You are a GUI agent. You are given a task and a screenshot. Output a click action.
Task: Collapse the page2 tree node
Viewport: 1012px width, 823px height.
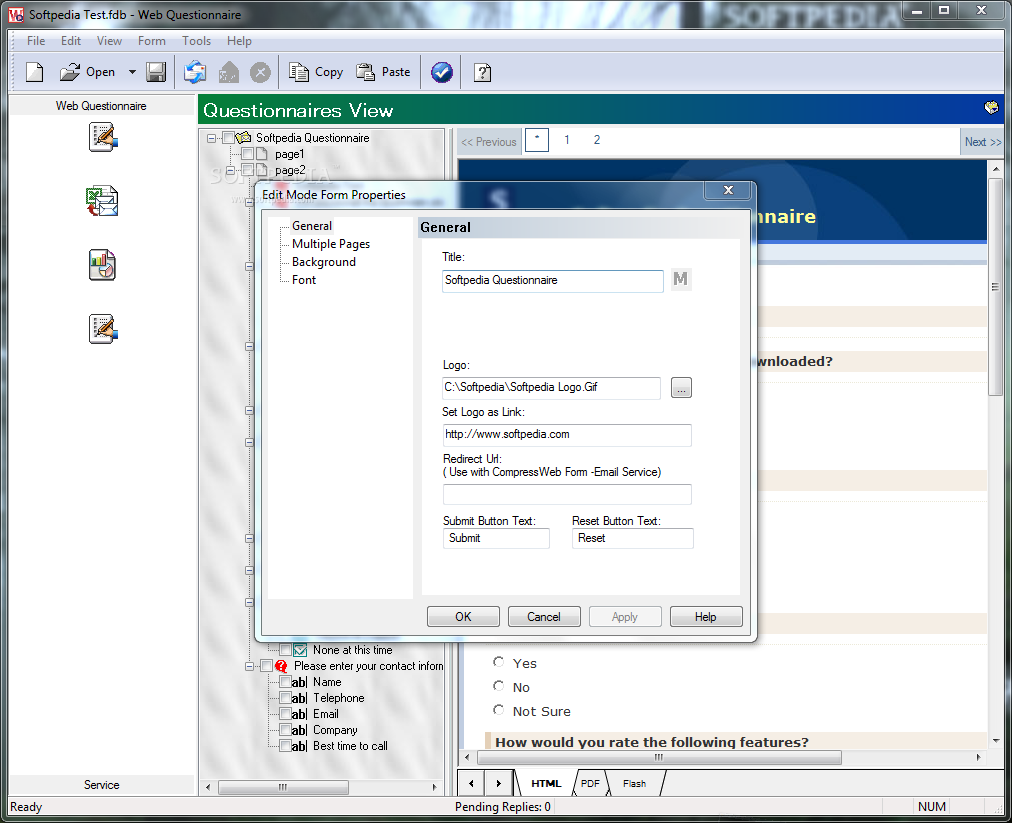point(230,170)
